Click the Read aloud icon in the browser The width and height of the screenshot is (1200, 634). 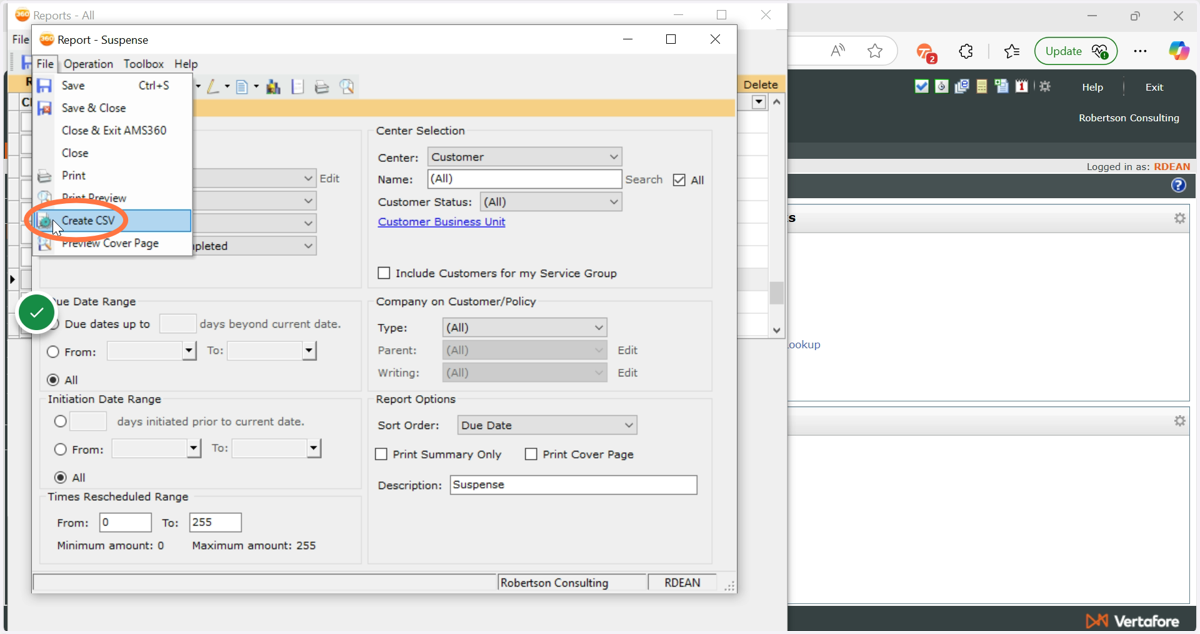point(838,51)
